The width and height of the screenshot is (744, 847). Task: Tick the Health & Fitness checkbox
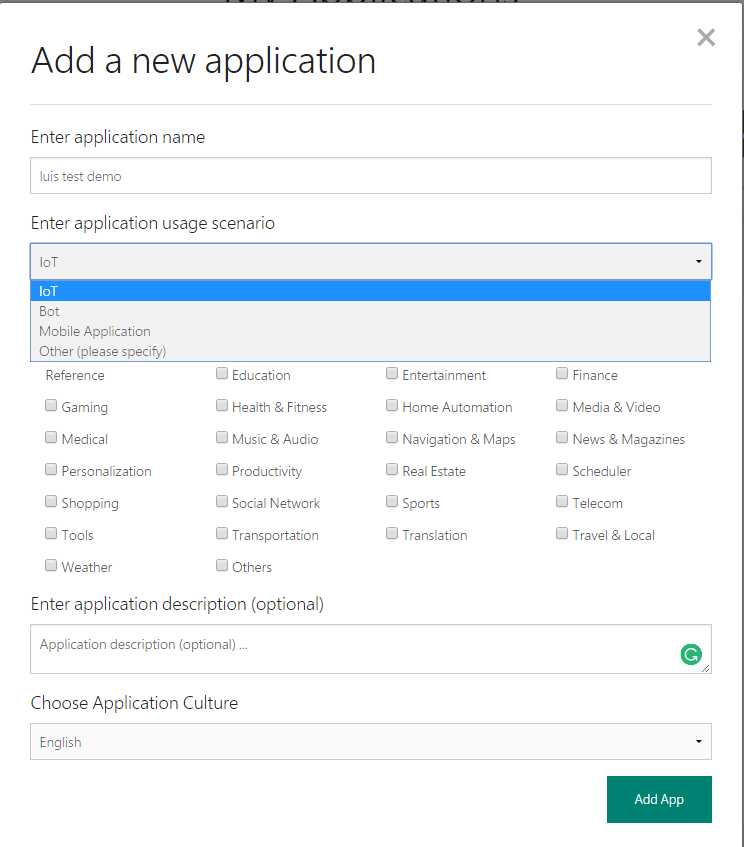pos(222,405)
